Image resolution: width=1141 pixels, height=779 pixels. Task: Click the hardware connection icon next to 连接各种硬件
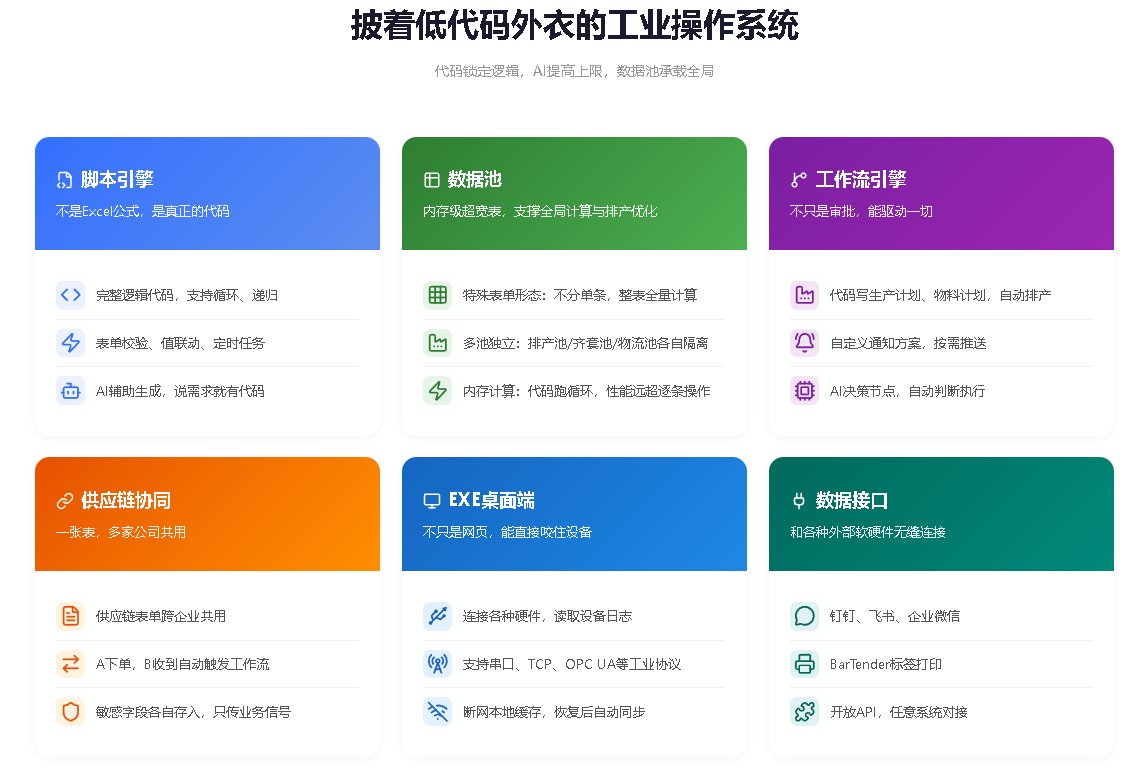[437, 617]
